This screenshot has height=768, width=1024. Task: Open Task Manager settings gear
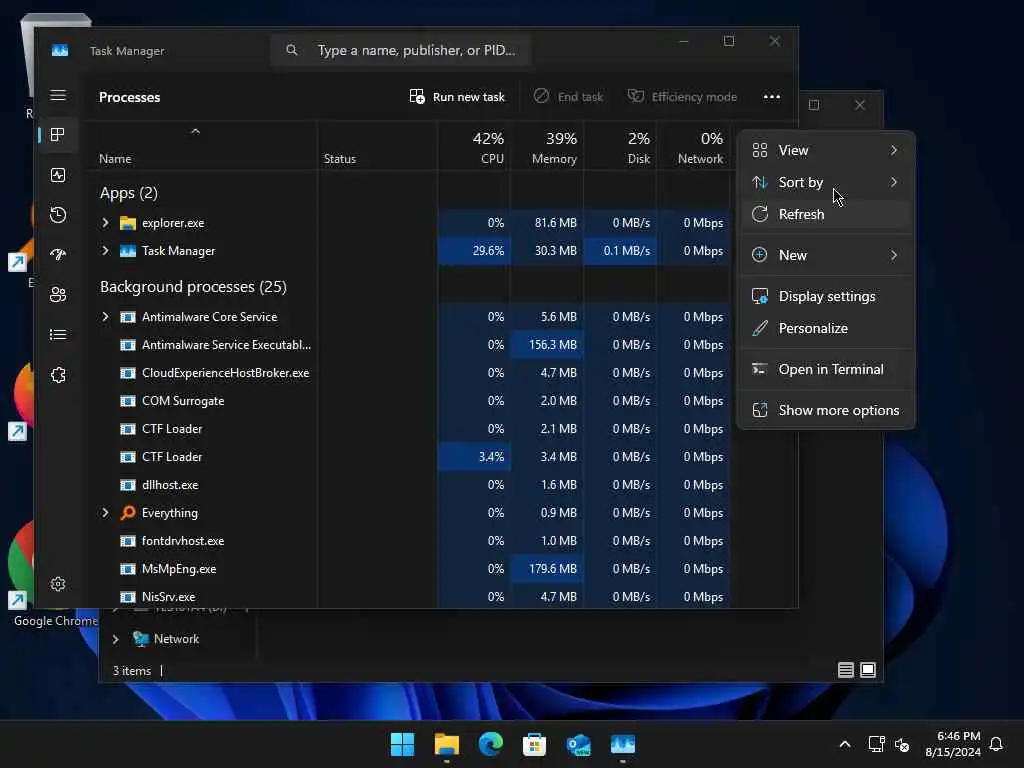click(58, 584)
